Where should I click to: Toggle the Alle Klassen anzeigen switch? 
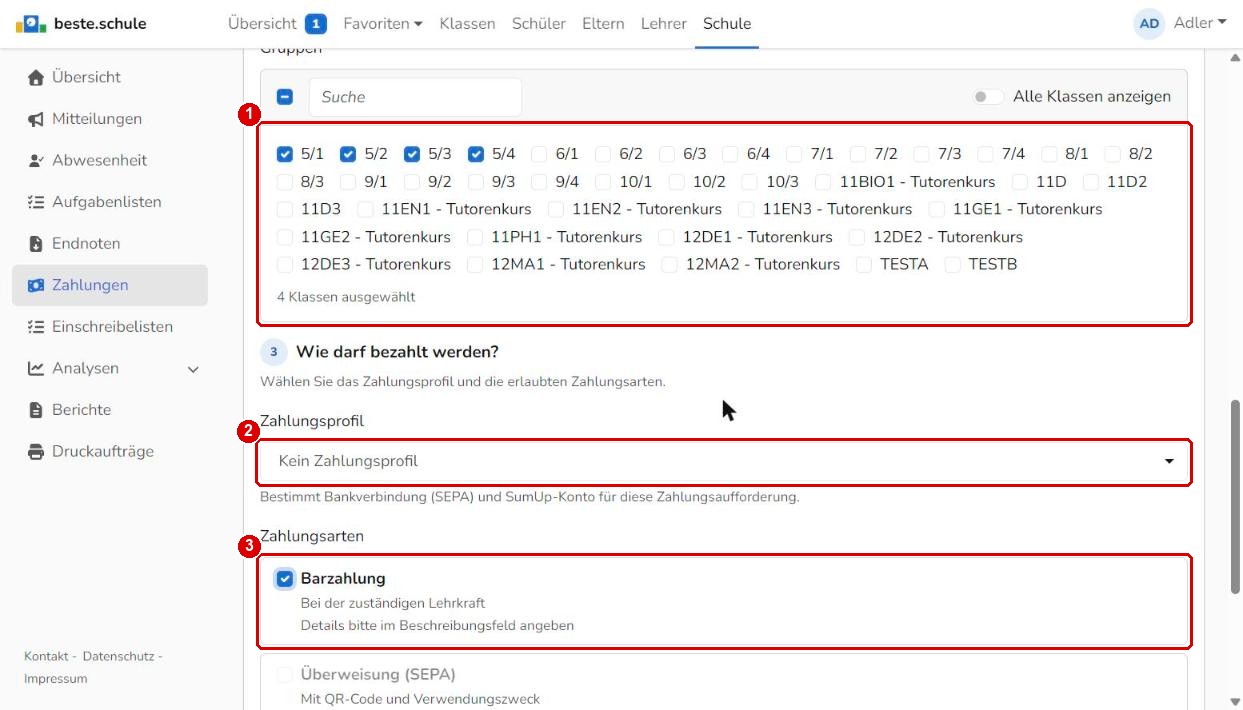(x=989, y=97)
